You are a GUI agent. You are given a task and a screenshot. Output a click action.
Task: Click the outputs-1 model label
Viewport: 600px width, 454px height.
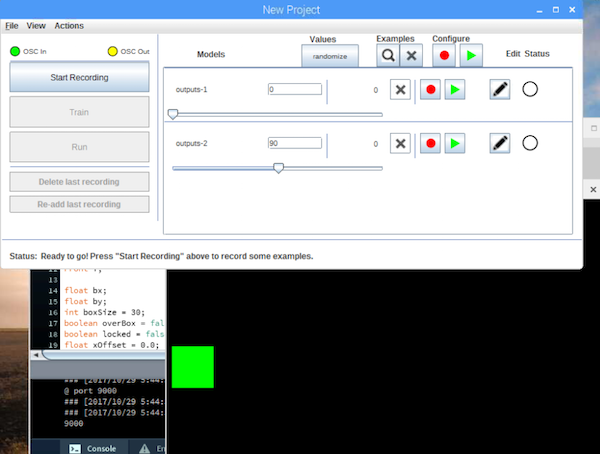[x=191, y=90]
